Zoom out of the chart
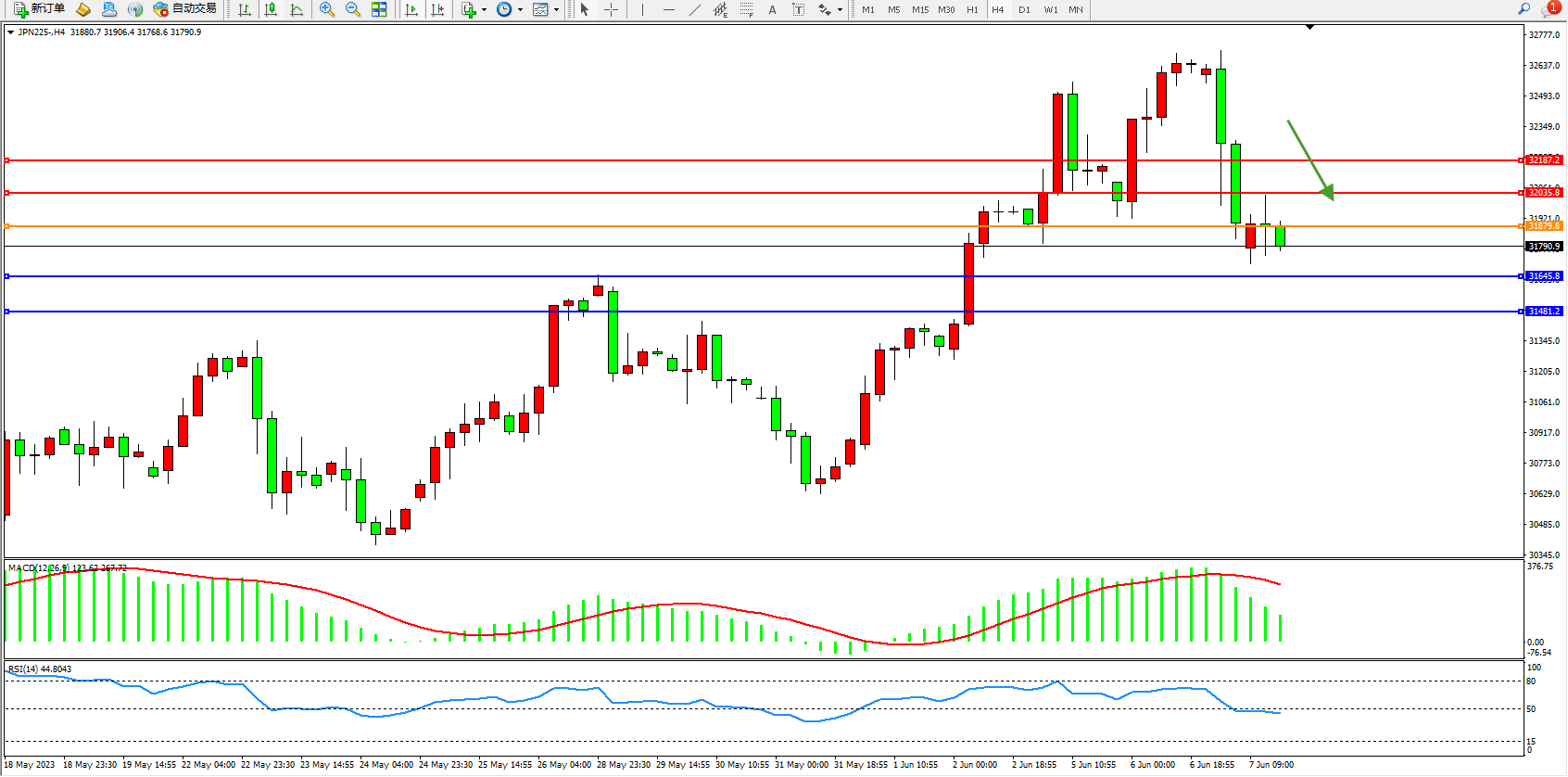This screenshot has width=1568, height=777. (353, 9)
